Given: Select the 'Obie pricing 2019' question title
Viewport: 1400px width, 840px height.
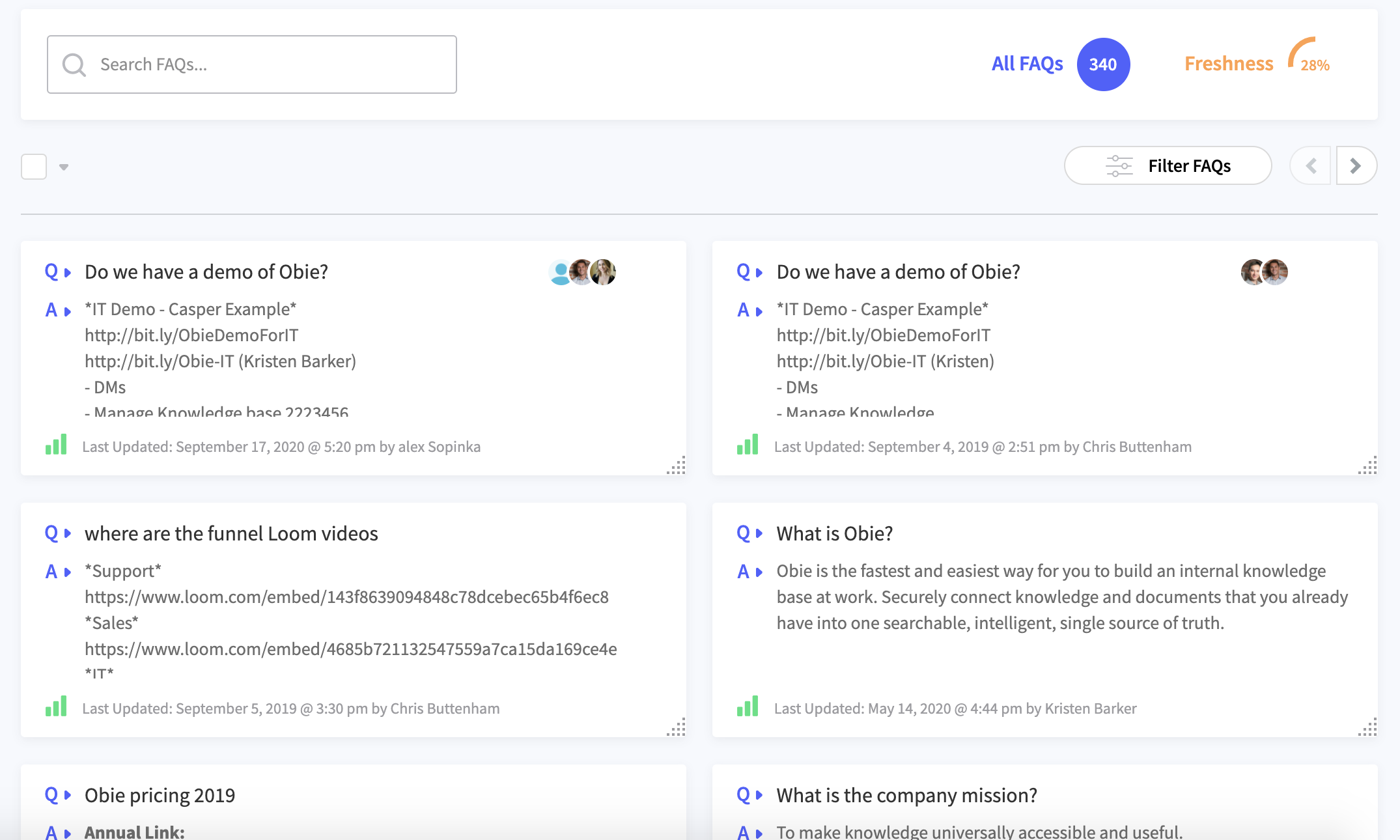Looking at the screenshot, I should pyautogui.click(x=160, y=795).
